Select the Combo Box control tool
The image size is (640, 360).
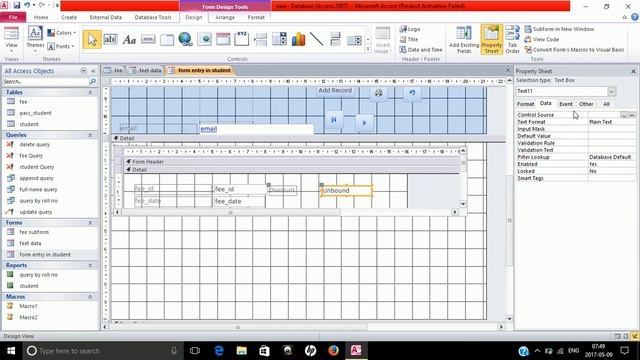[x=280, y=39]
